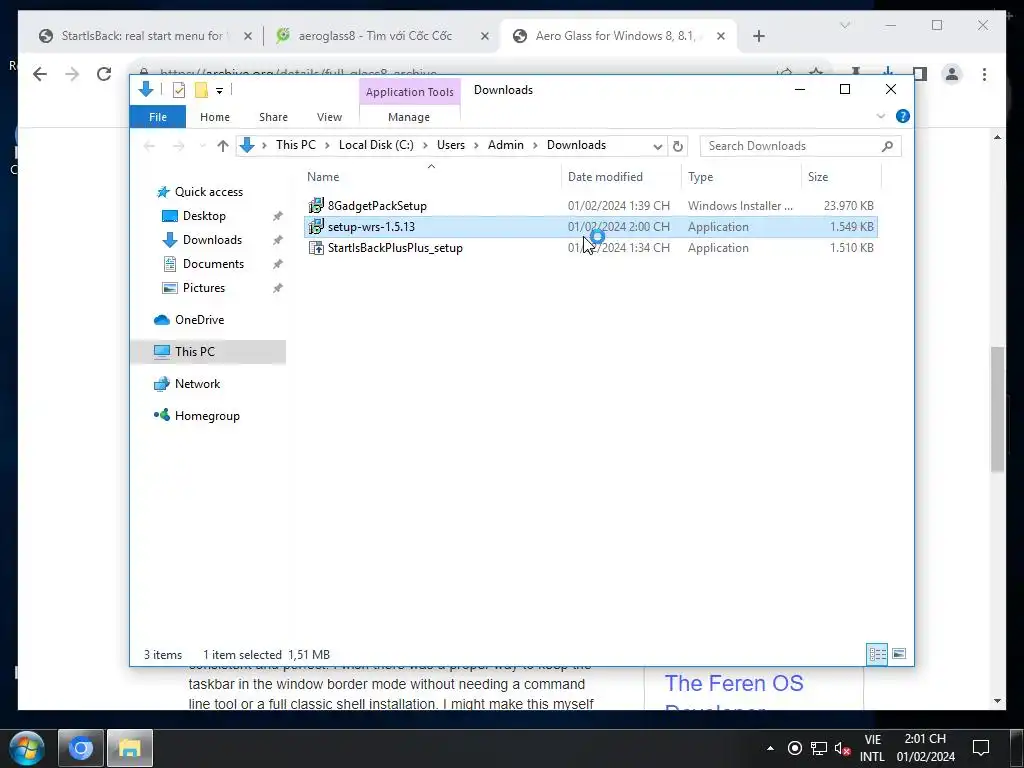Open the File ribbon tab
1024x768 pixels.
pos(157,117)
